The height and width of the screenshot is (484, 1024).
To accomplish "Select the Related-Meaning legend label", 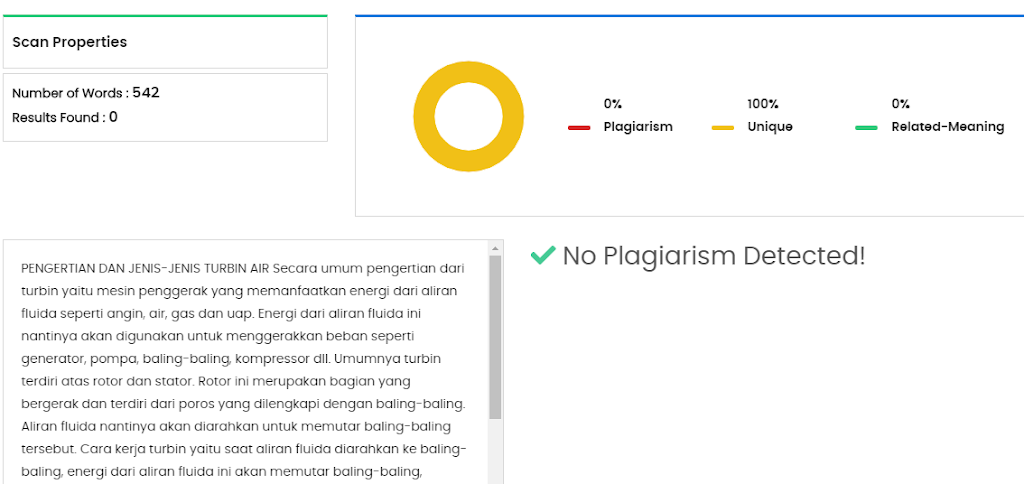I will [947, 127].
